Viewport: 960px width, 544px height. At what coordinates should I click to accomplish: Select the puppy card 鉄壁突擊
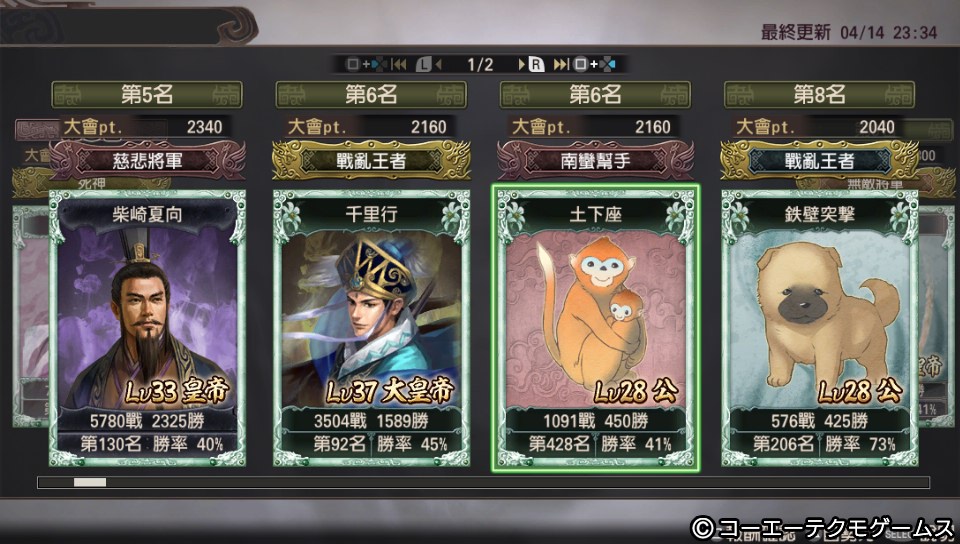[819, 328]
